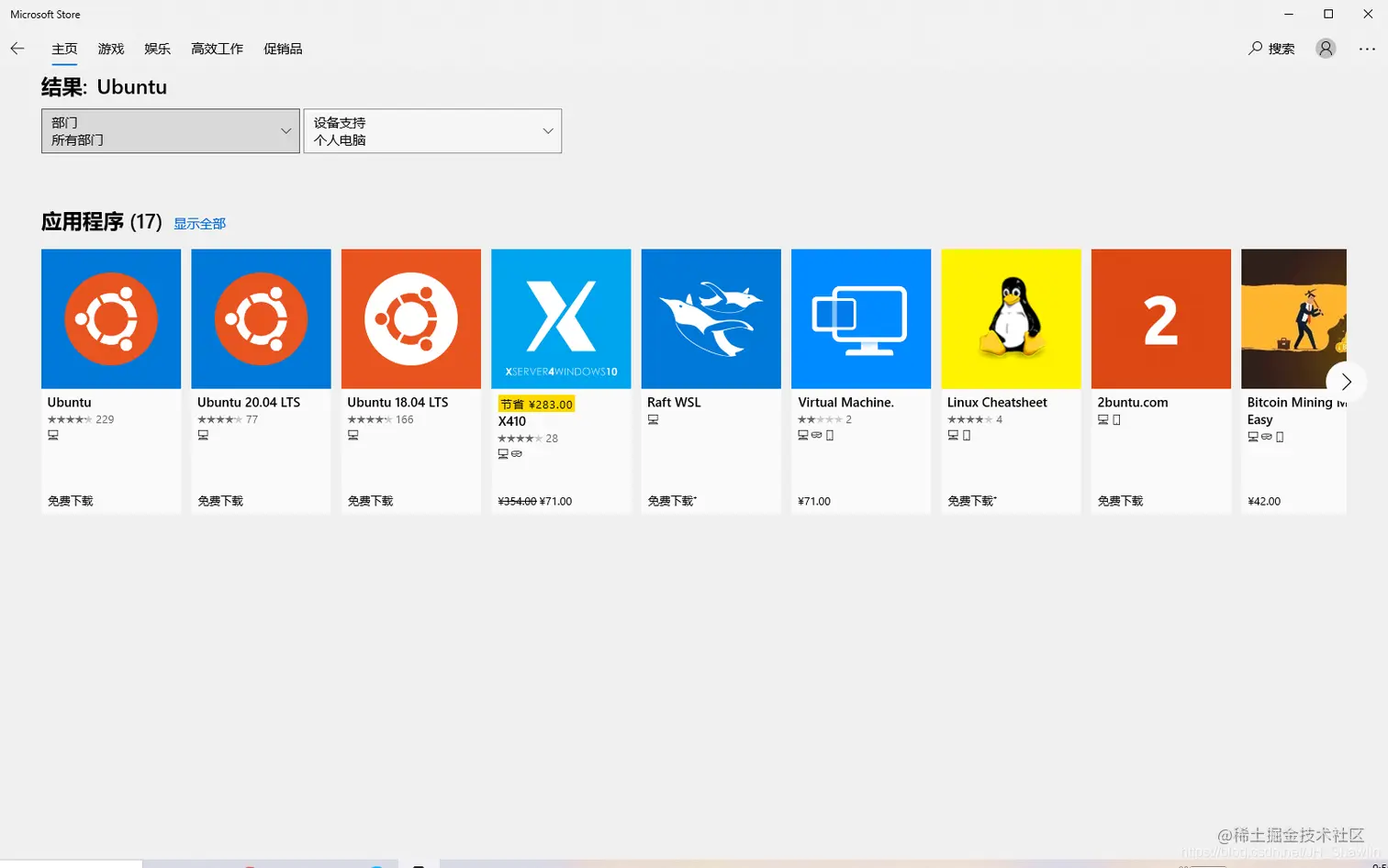This screenshot has height=868, width=1388.
Task: Expand the 部门 department dropdown
Action: point(171,131)
